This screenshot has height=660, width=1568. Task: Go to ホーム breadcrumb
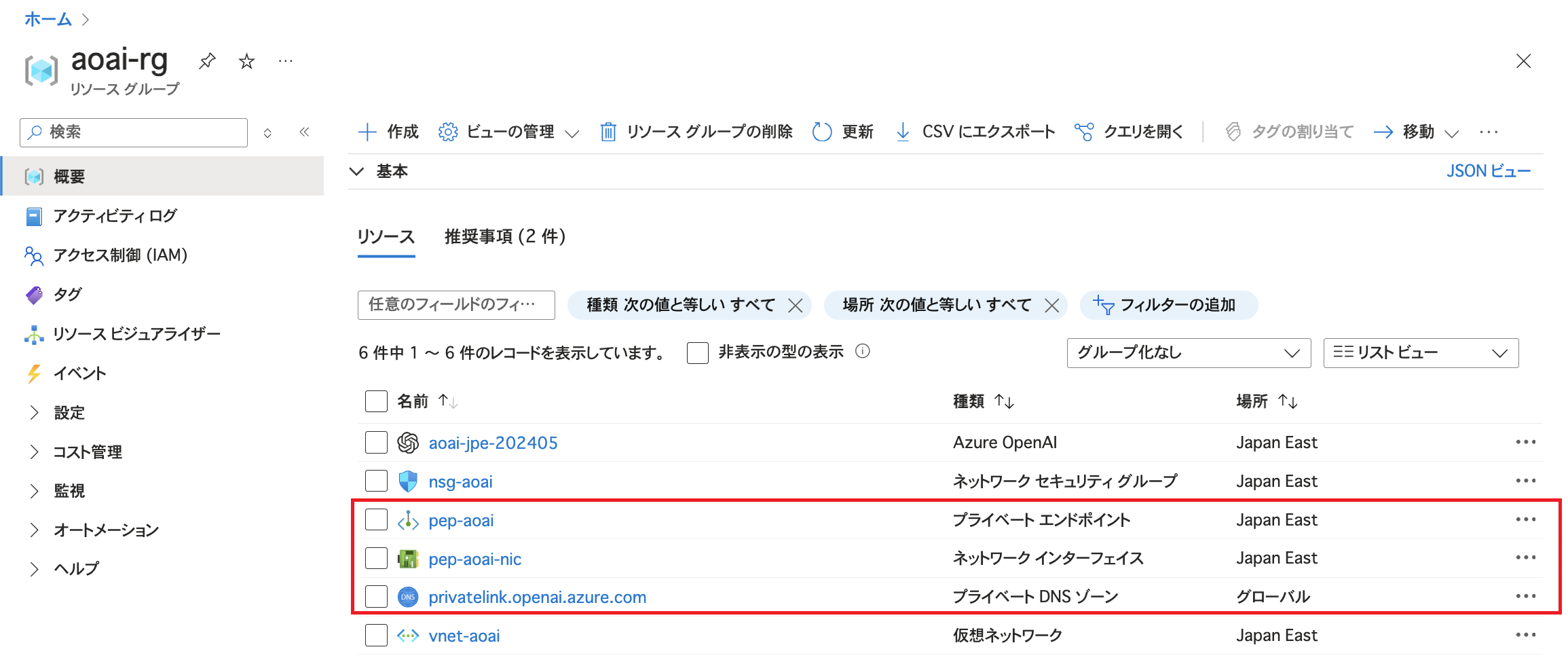[x=48, y=19]
